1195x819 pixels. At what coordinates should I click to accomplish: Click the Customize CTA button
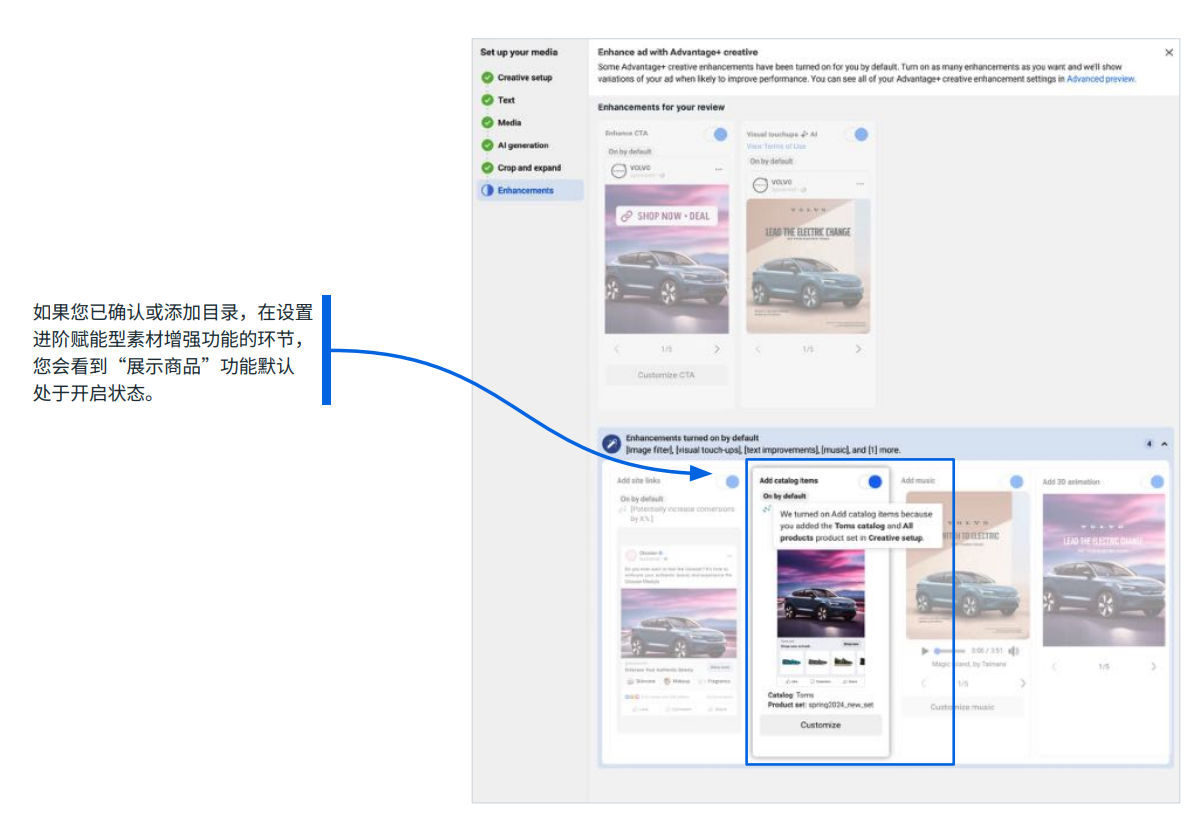pos(666,375)
